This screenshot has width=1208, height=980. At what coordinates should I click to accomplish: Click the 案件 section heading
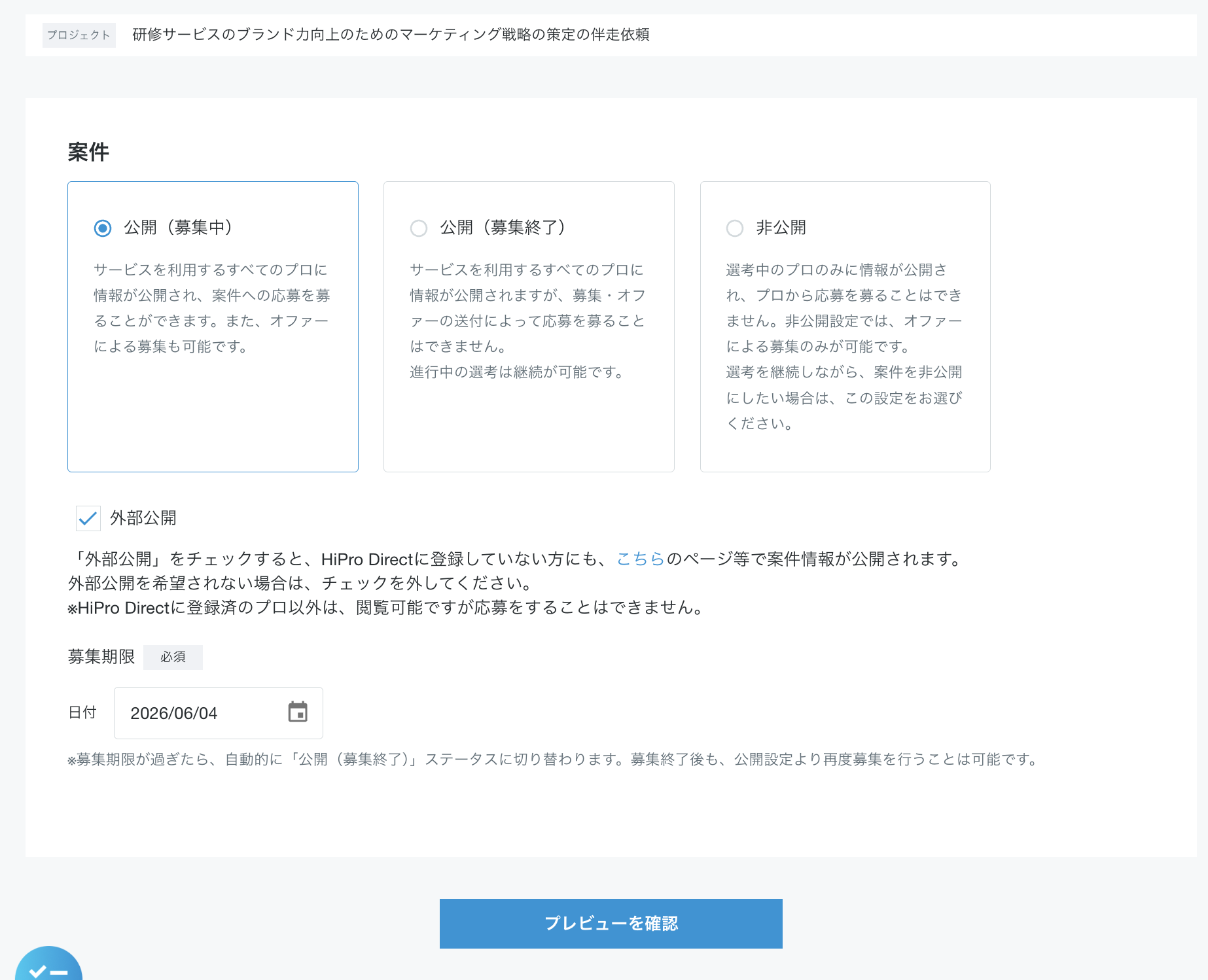pos(88,152)
